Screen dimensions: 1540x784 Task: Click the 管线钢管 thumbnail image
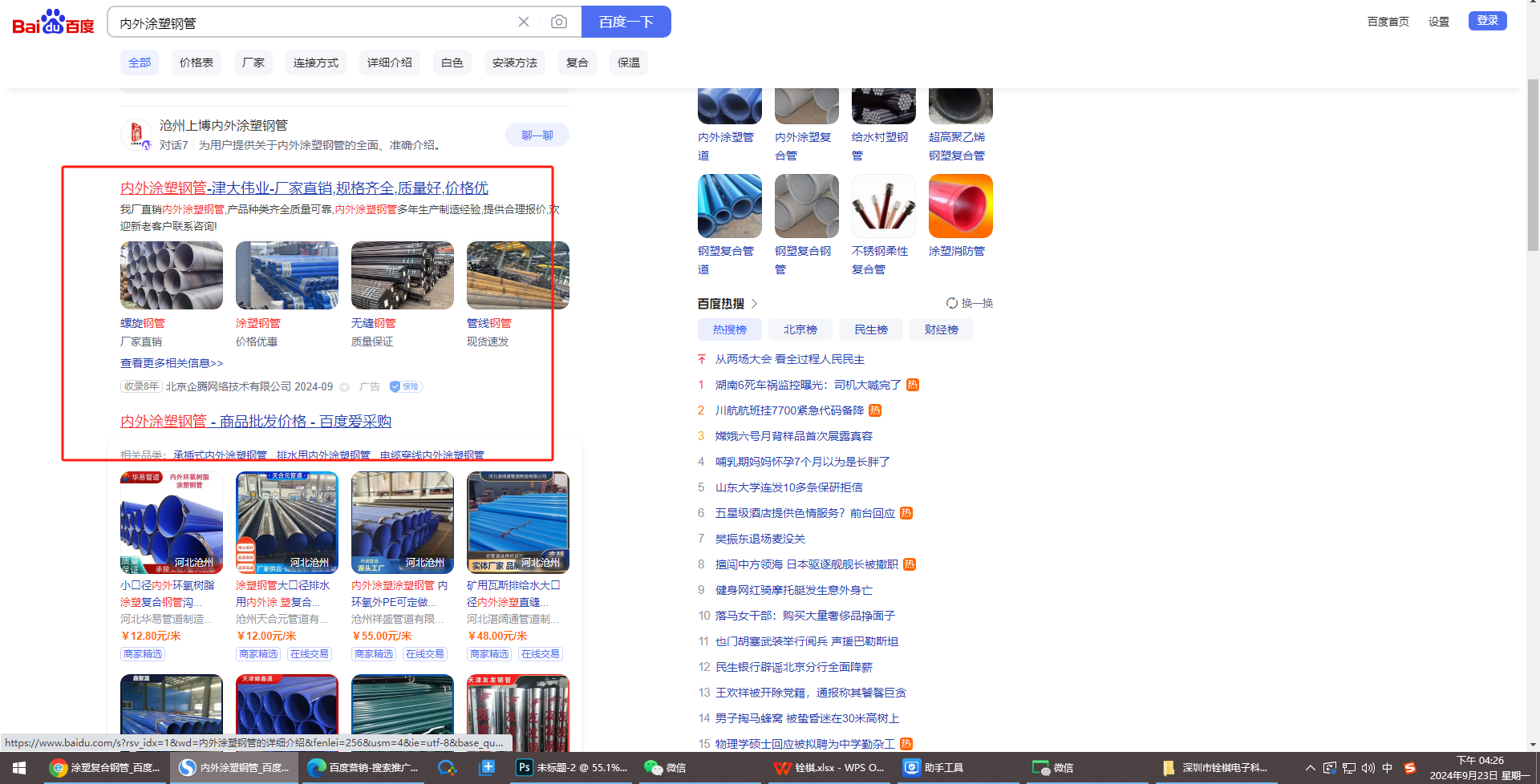coord(518,275)
